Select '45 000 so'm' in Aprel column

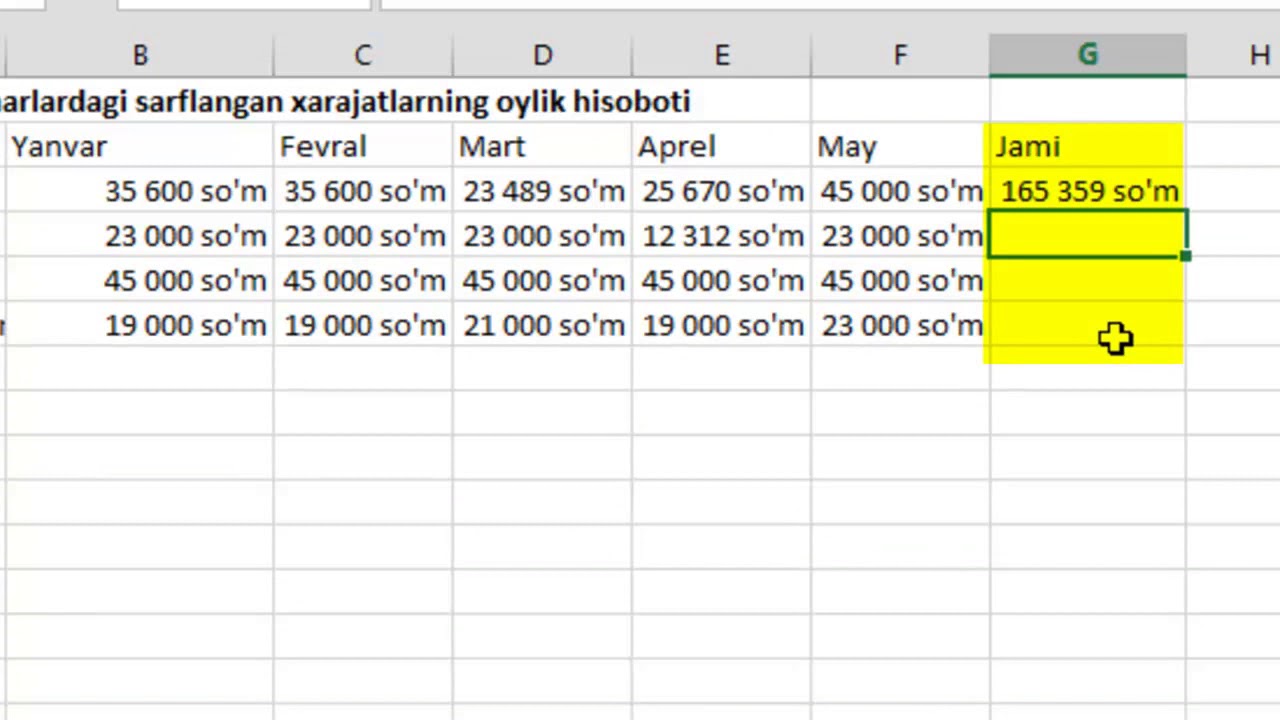721,281
